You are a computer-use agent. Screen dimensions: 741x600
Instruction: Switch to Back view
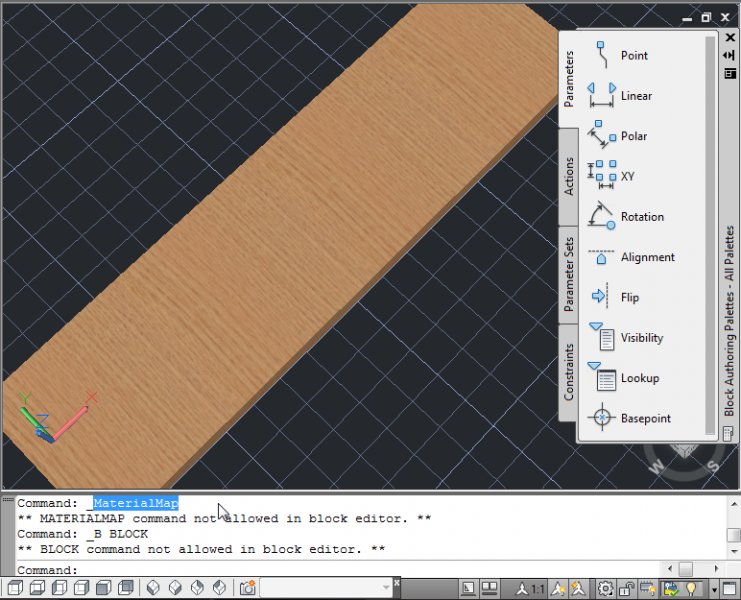pos(126,588)
